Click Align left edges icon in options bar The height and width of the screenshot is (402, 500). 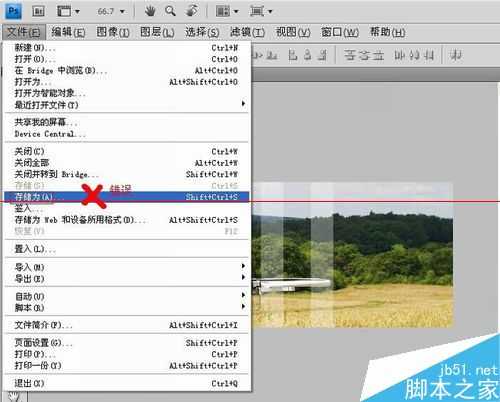click(293, 55)
